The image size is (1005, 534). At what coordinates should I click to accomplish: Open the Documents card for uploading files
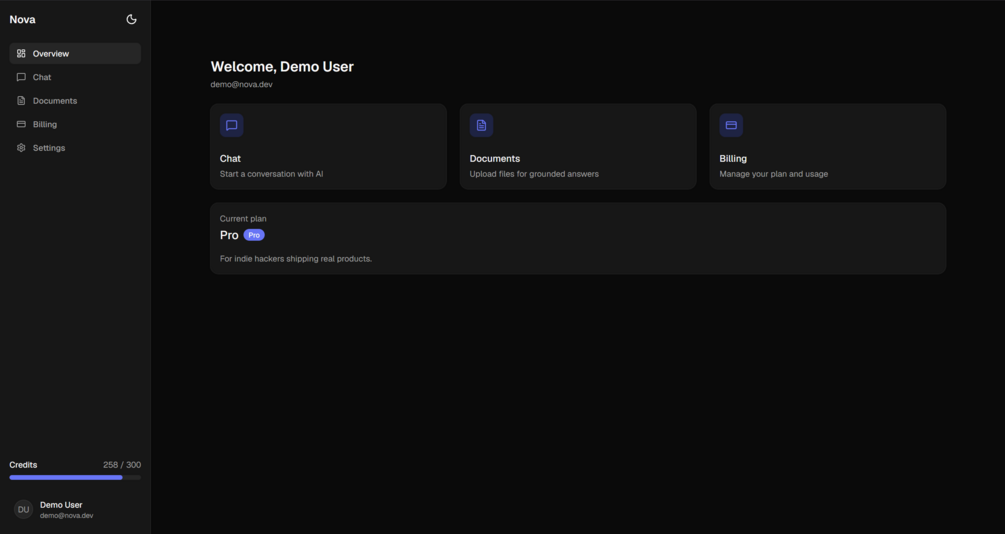[x=578, y=146]
